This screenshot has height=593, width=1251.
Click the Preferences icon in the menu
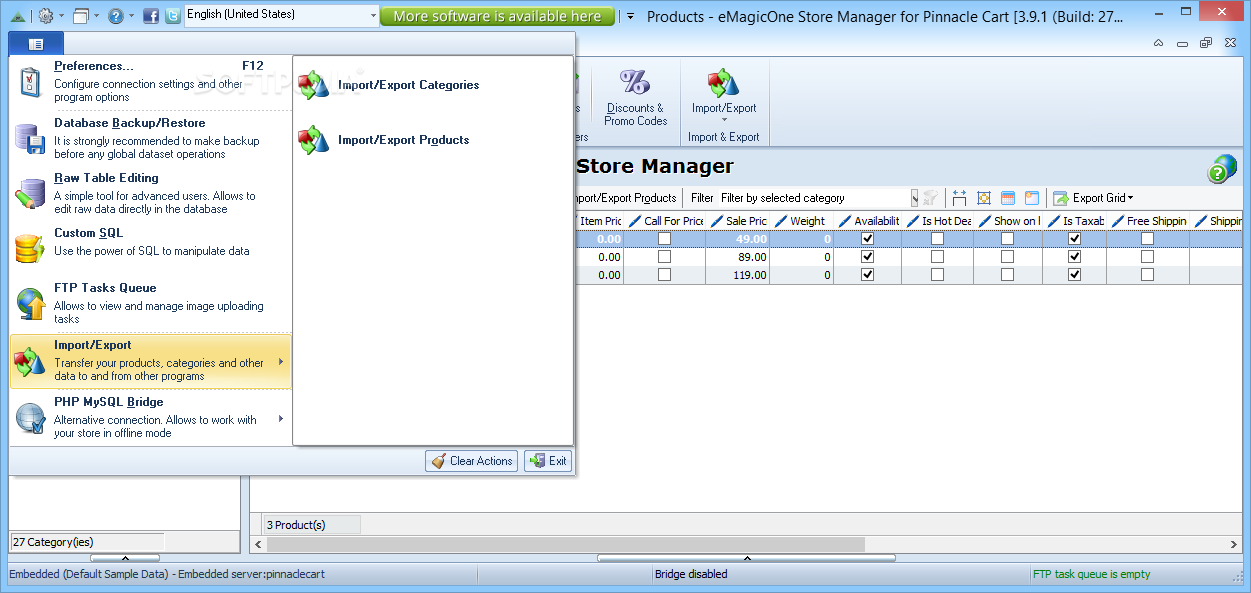[31, 81]
